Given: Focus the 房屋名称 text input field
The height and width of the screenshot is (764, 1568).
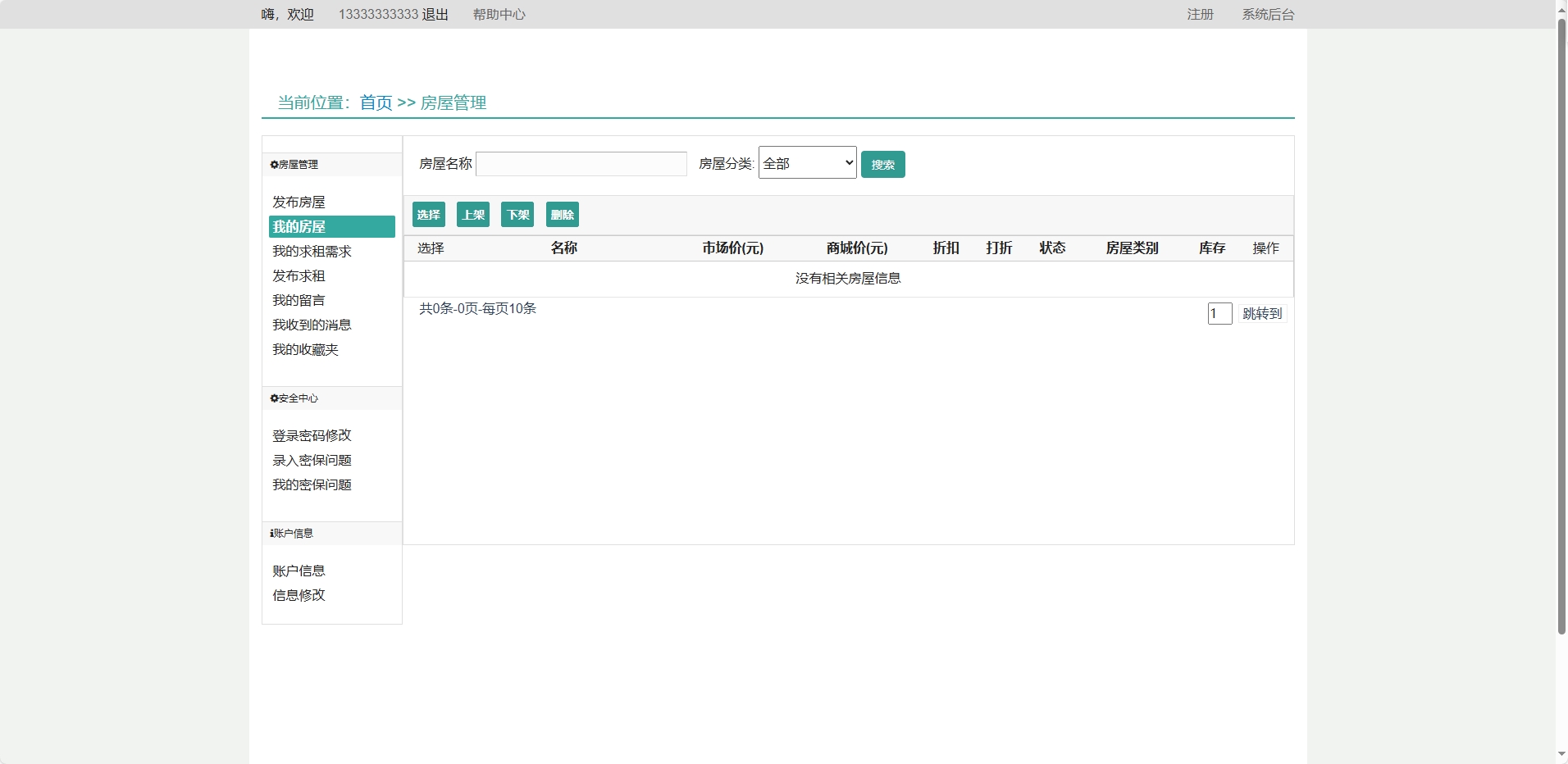Looking at the screenshot, I should [x=581, y=164].
